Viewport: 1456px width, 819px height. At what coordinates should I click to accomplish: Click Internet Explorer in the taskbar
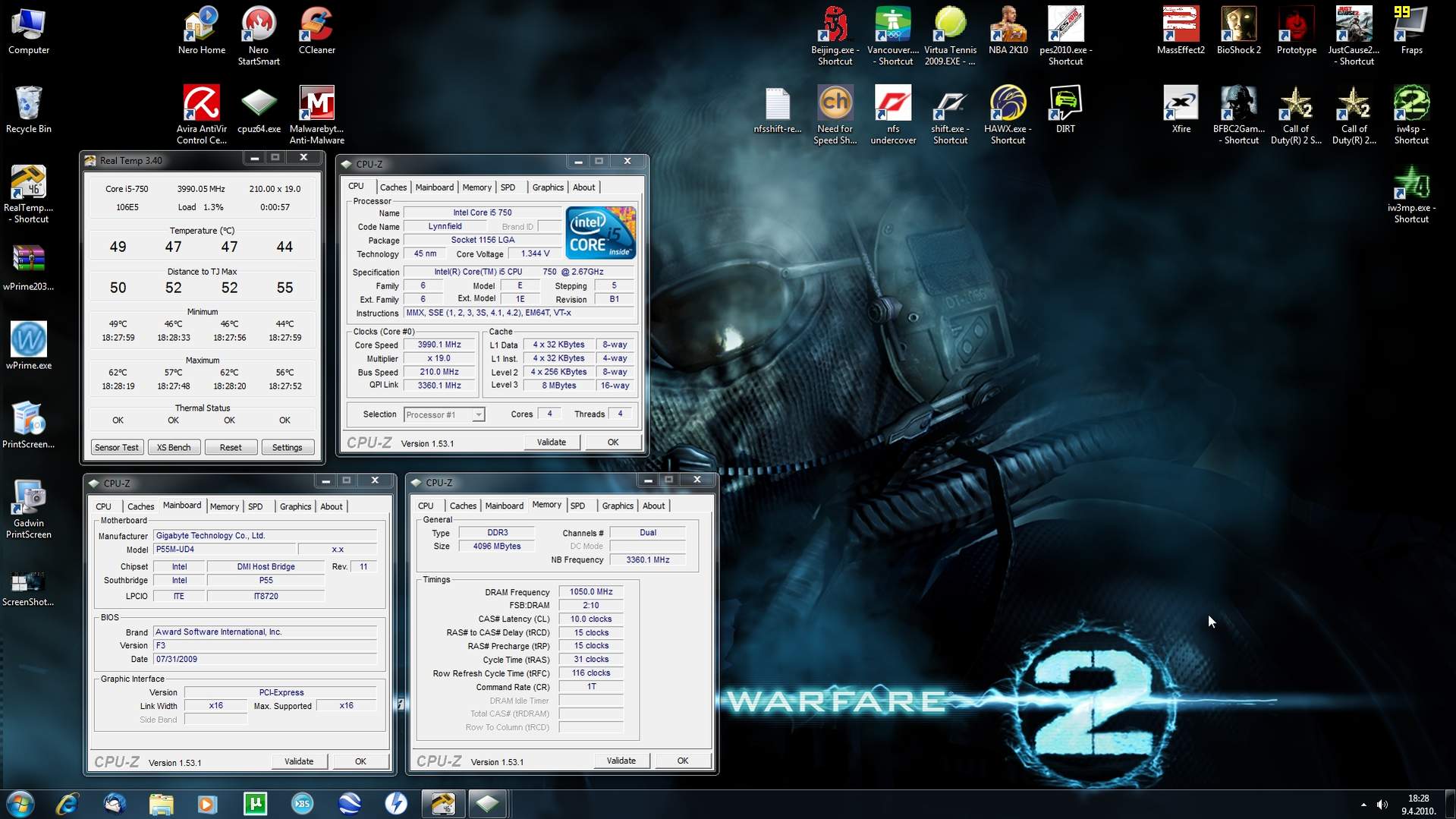pyautogui.click(x=68, y=804)
